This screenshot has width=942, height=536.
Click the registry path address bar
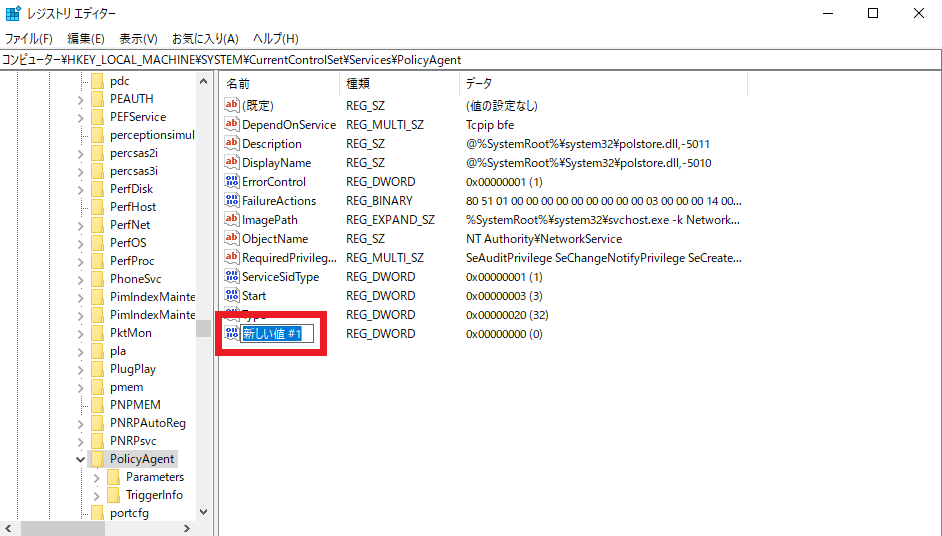click(x=470, y=59)
